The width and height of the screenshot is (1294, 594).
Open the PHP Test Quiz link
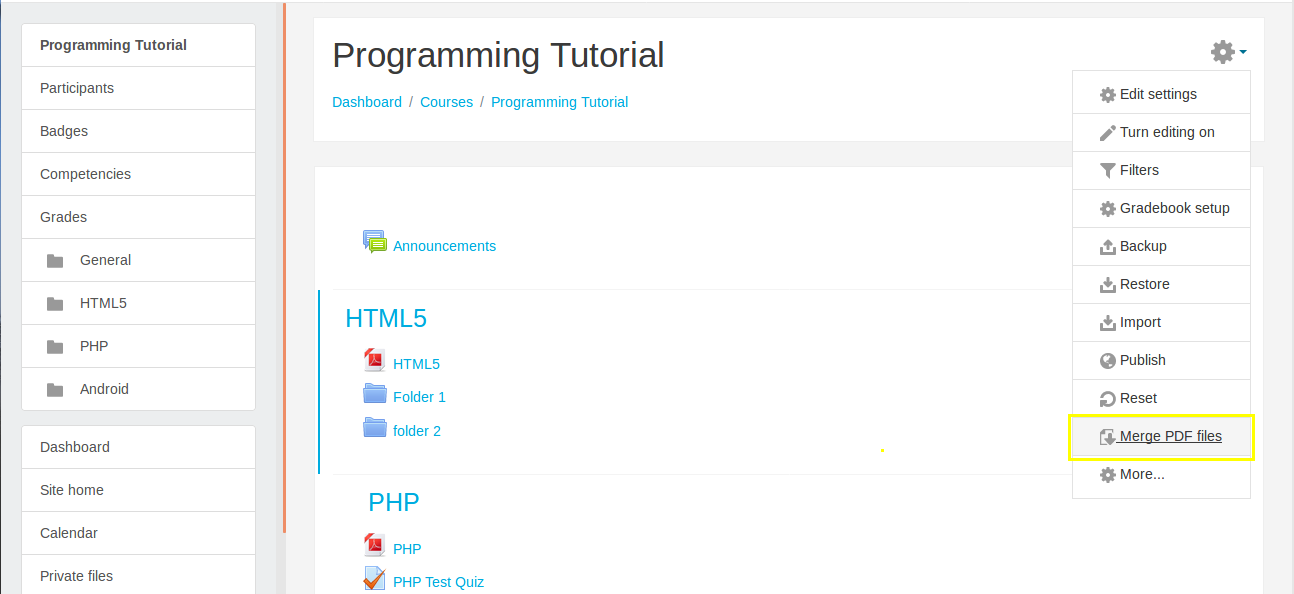tap(438, 582)
